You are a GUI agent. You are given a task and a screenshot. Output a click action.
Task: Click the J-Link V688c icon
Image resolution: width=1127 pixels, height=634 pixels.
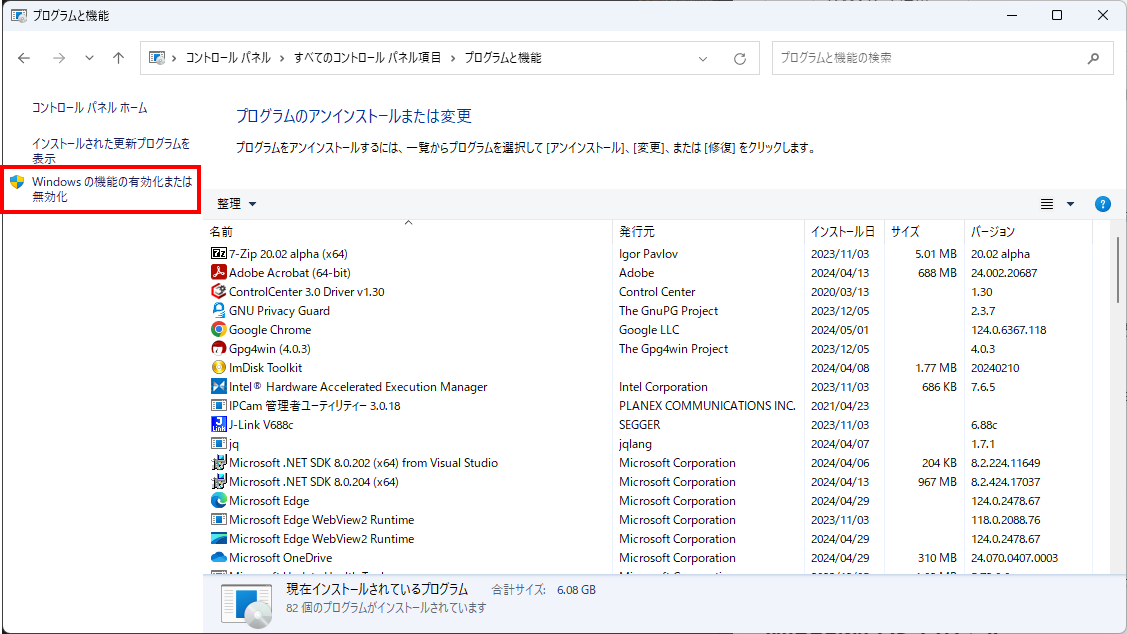click(x=218, y=425)
